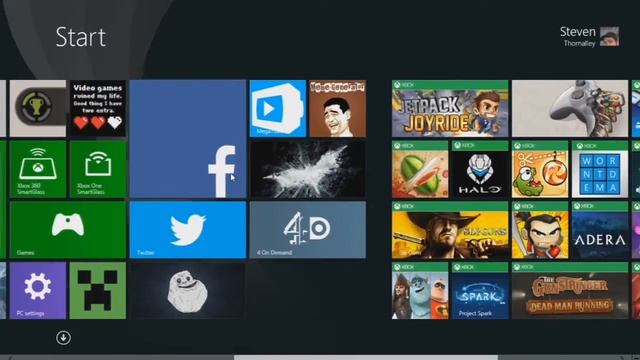Screen dimensions: 640x360
Task: Open the blue video play app tile
Action: point(278,109)
